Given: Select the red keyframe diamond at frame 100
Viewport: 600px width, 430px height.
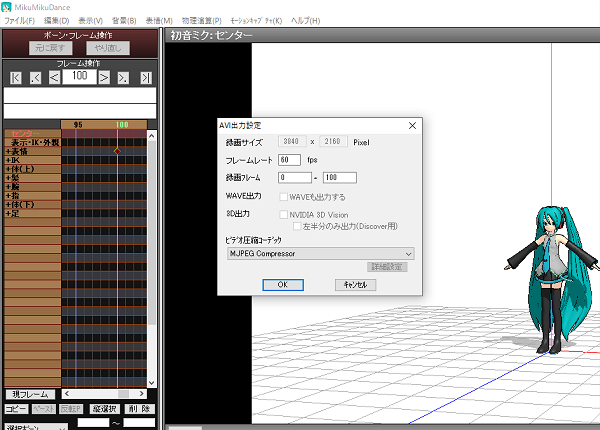Looking at the screenshot, I should click(117, 151).
